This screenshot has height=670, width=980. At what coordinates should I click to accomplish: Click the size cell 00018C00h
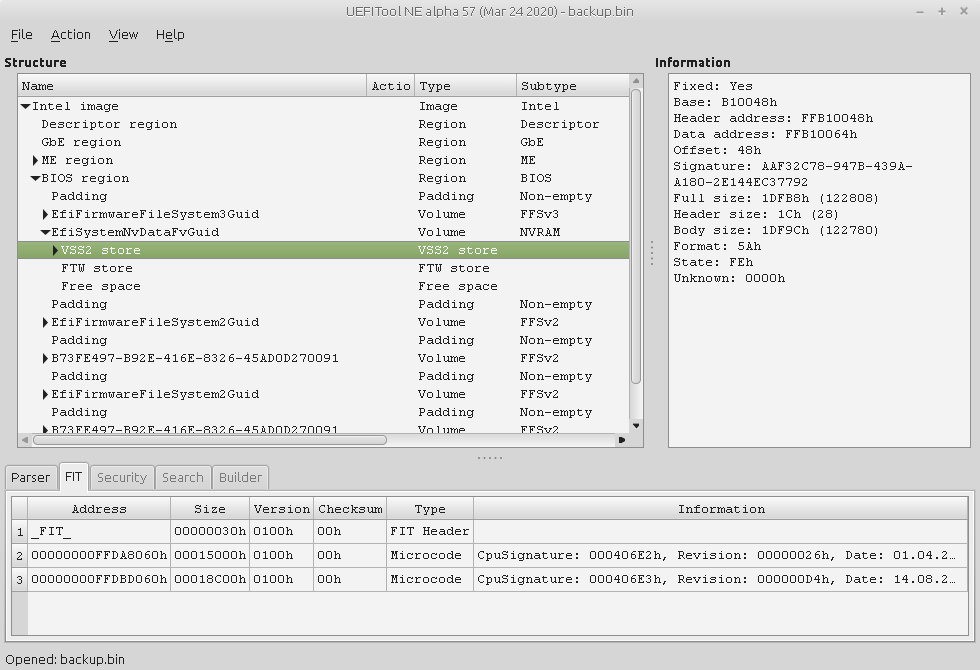[x=210, y=579]
